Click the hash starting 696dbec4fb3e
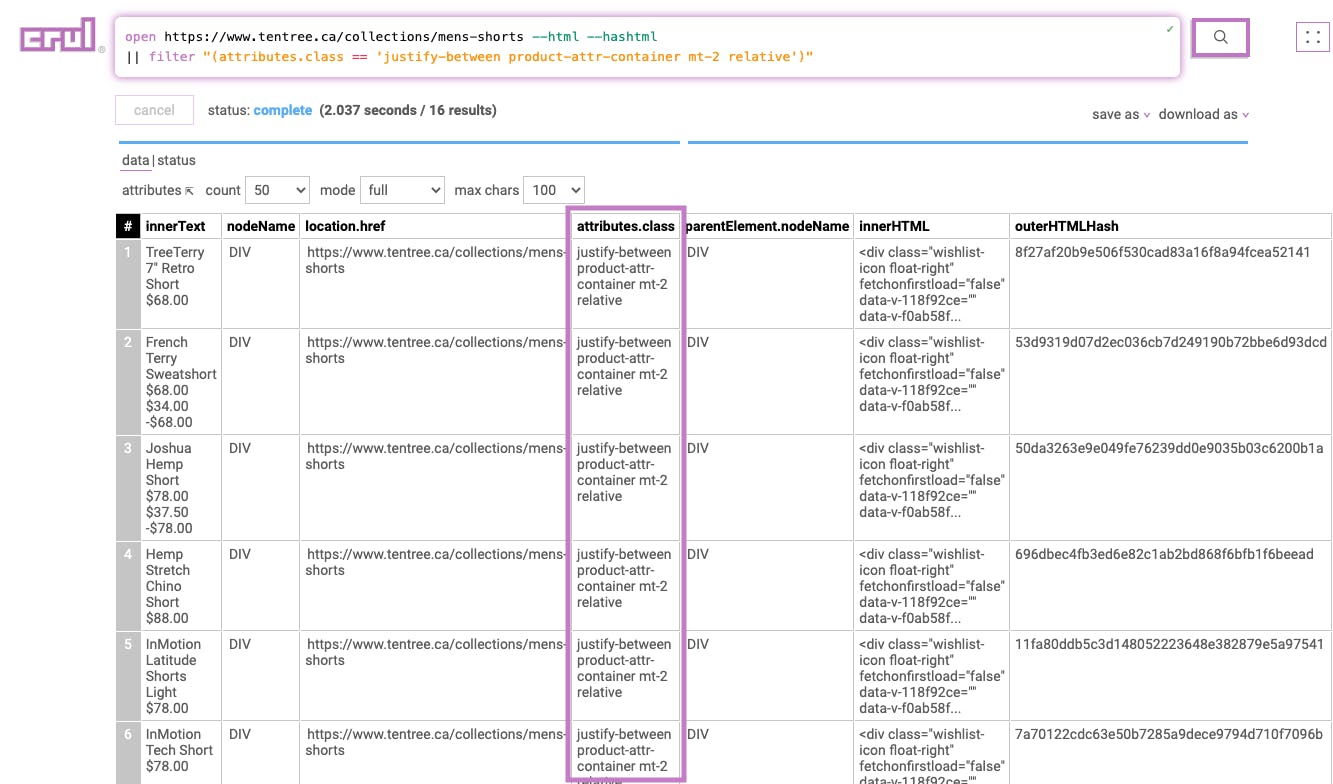 [x=1164, y=554]
